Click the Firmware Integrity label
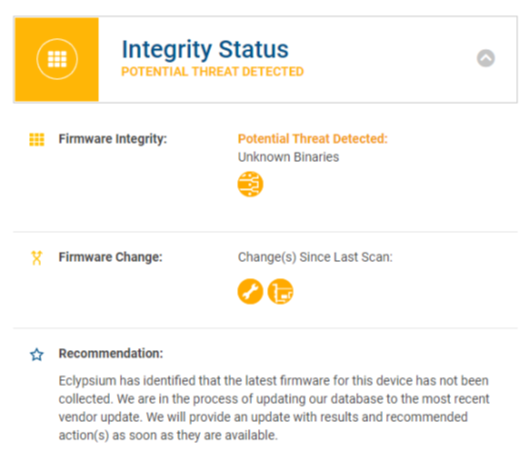Screen dimensions: 531x472 pyautogui.click(x=113, y=139)
